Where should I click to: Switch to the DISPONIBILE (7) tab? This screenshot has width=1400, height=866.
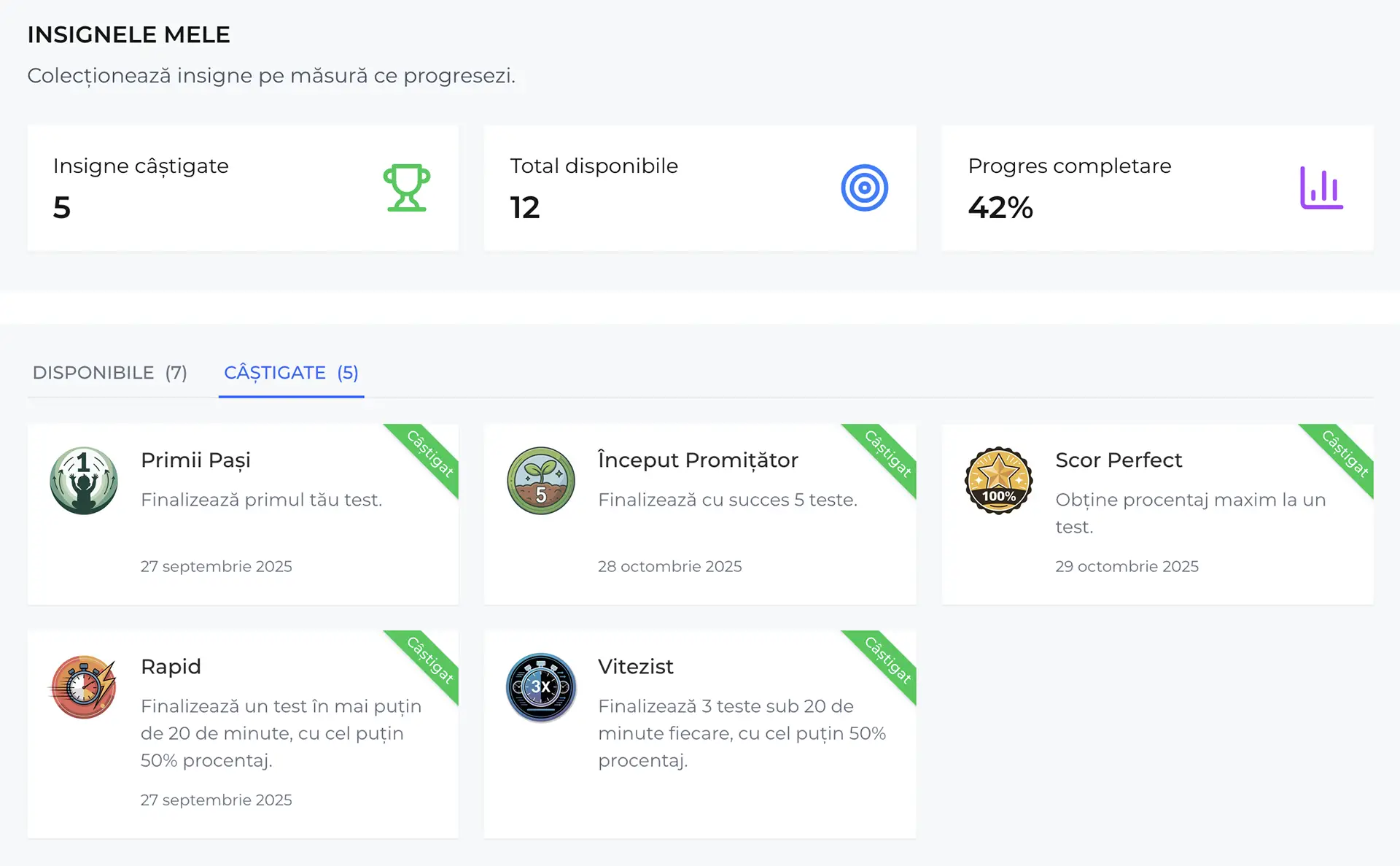click(x=110, y=373)
